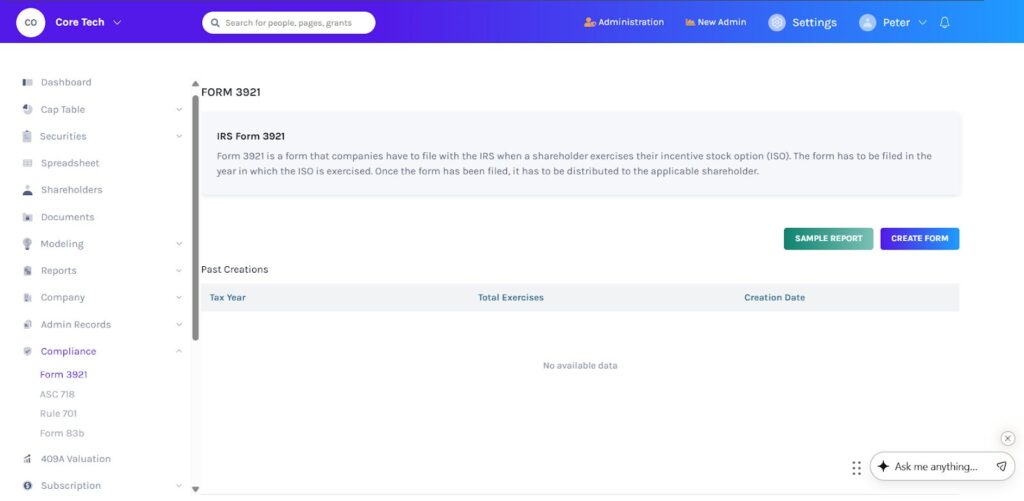
Task: Click the Documents folder icon
Action: [27, 217]
